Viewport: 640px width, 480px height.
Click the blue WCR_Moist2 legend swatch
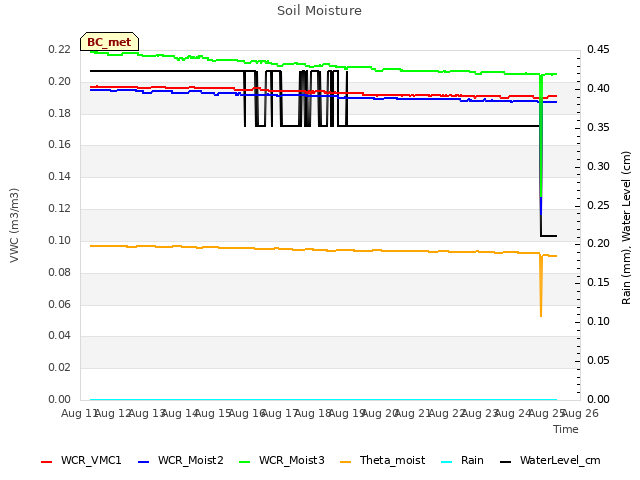144,462
